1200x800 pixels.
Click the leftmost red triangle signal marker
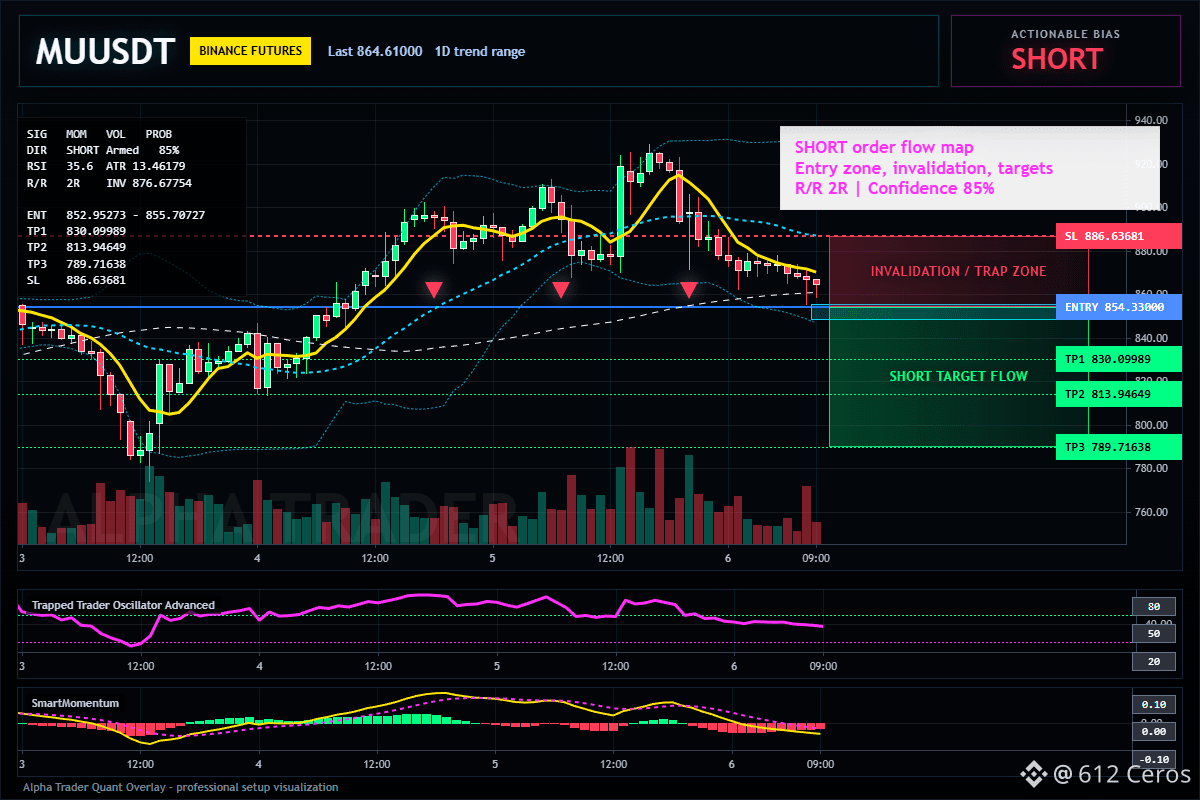(x=433, y=290)
